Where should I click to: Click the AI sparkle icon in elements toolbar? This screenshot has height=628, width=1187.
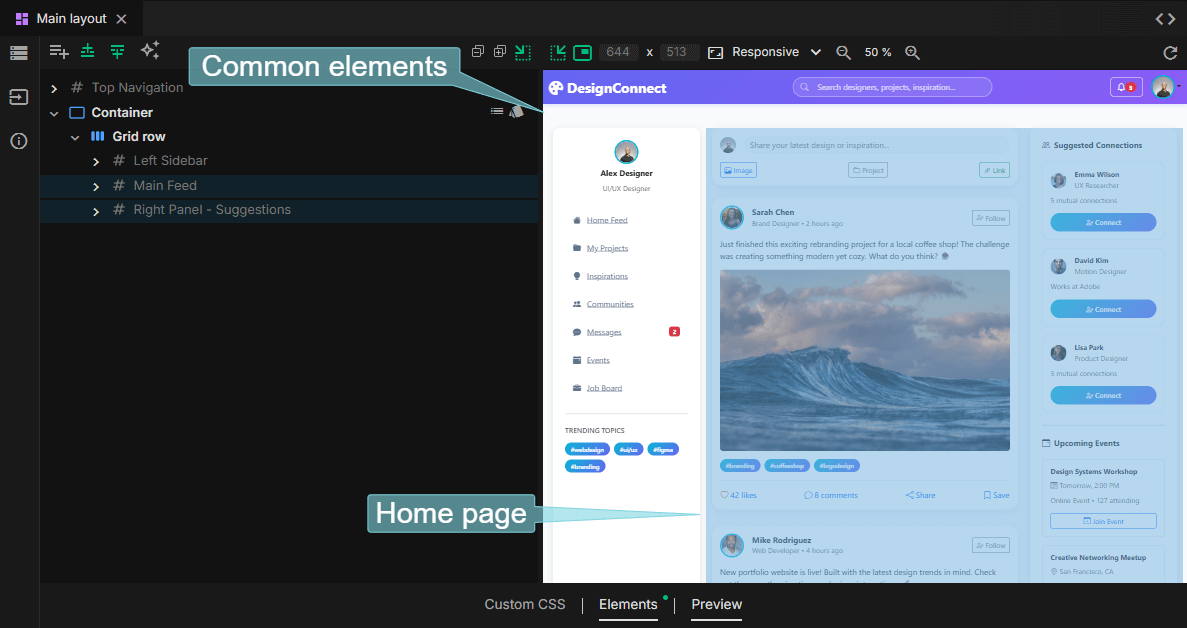click(x=150, y=51)
